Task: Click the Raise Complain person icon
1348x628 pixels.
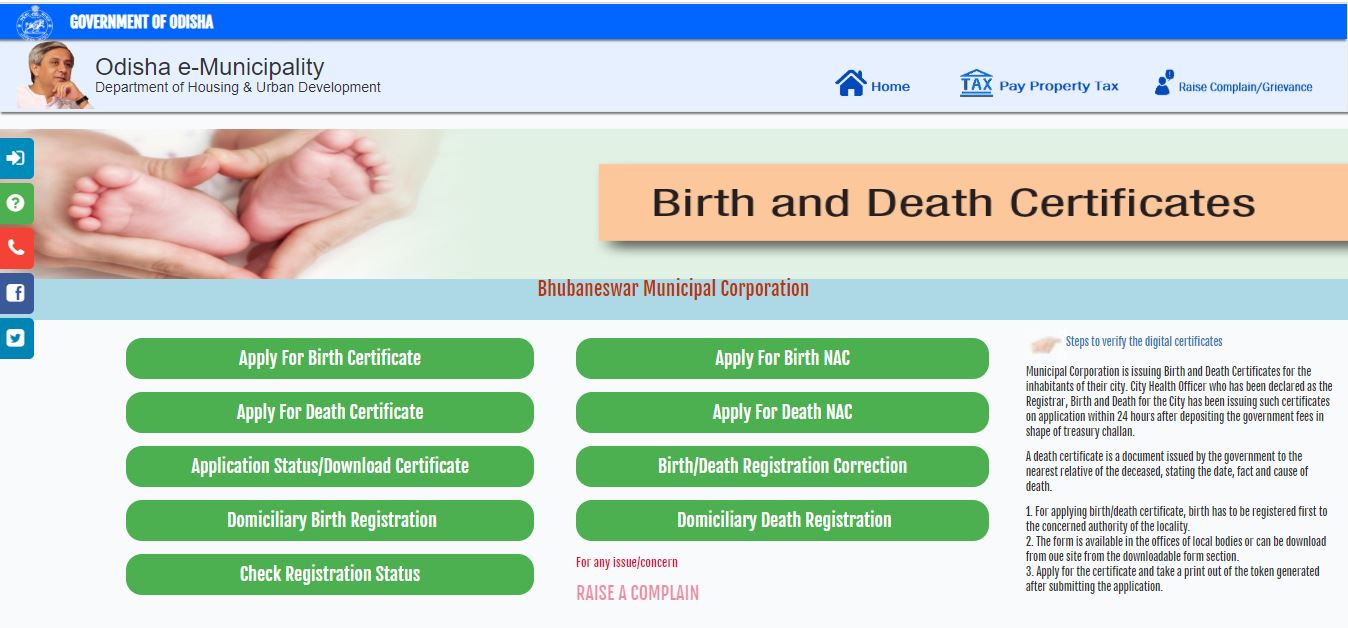Action: [x=1163, y=84]
